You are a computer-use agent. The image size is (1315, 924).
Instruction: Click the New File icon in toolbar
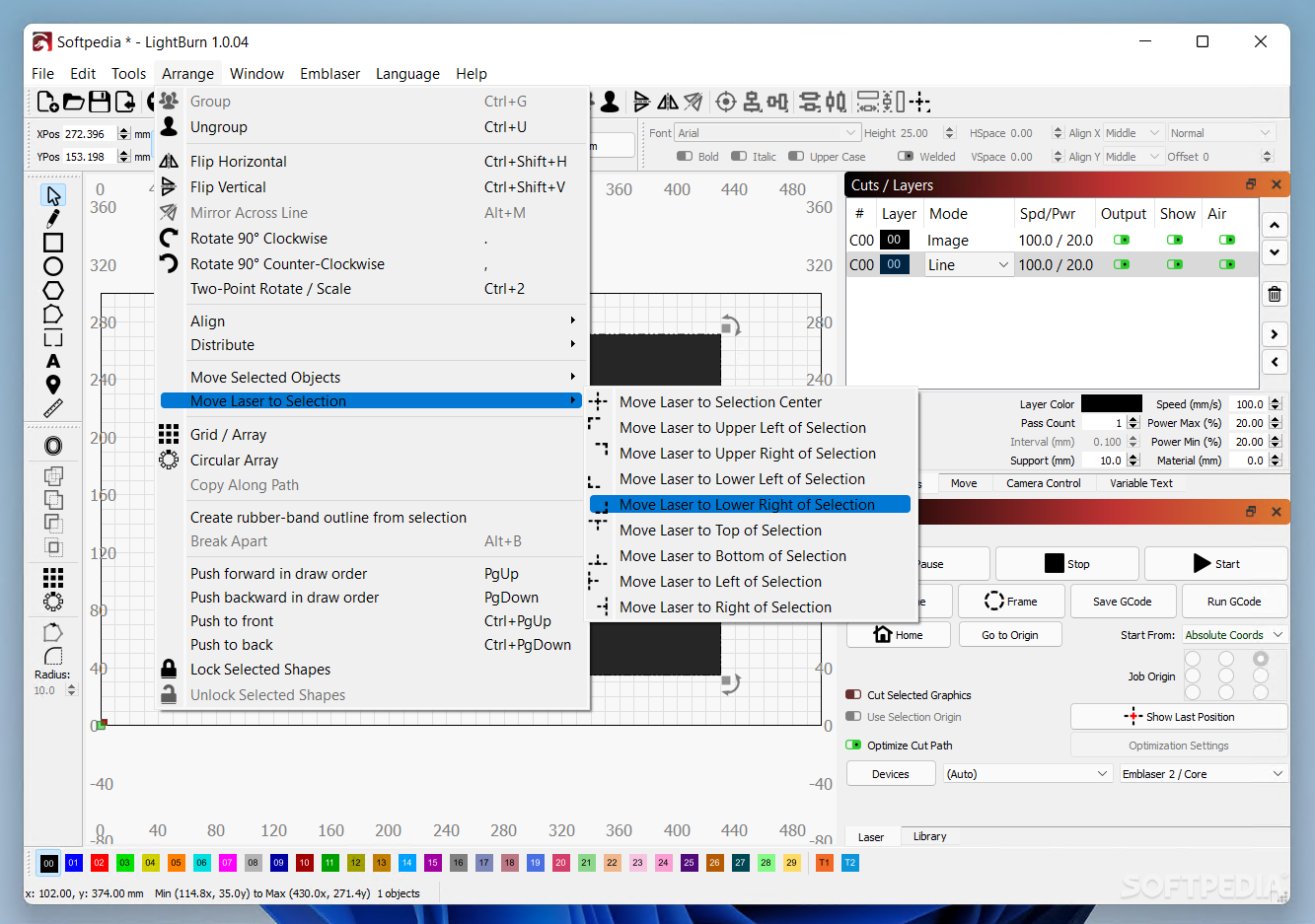[x=47, y=102]
